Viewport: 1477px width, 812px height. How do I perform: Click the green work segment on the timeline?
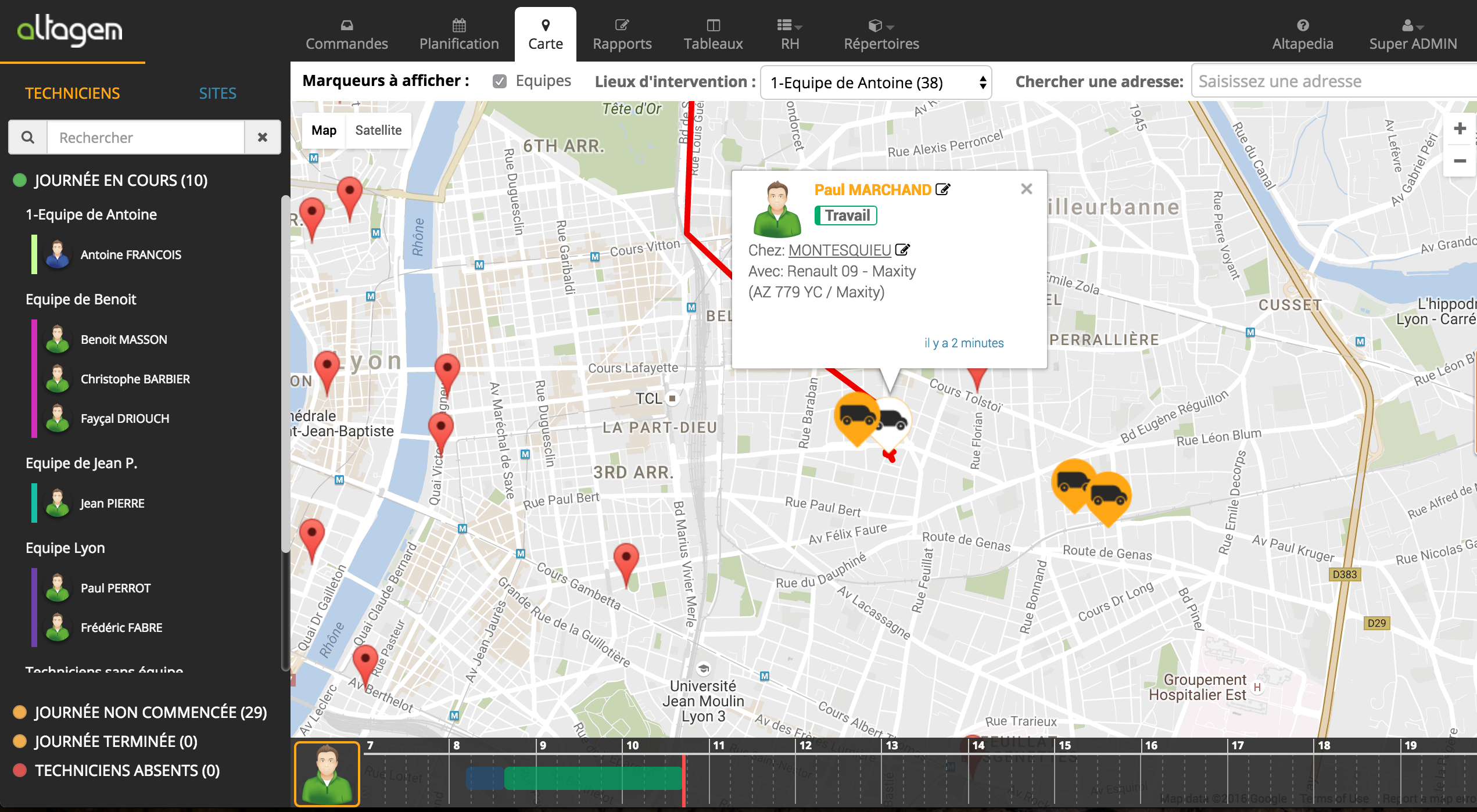coord(593,778)
